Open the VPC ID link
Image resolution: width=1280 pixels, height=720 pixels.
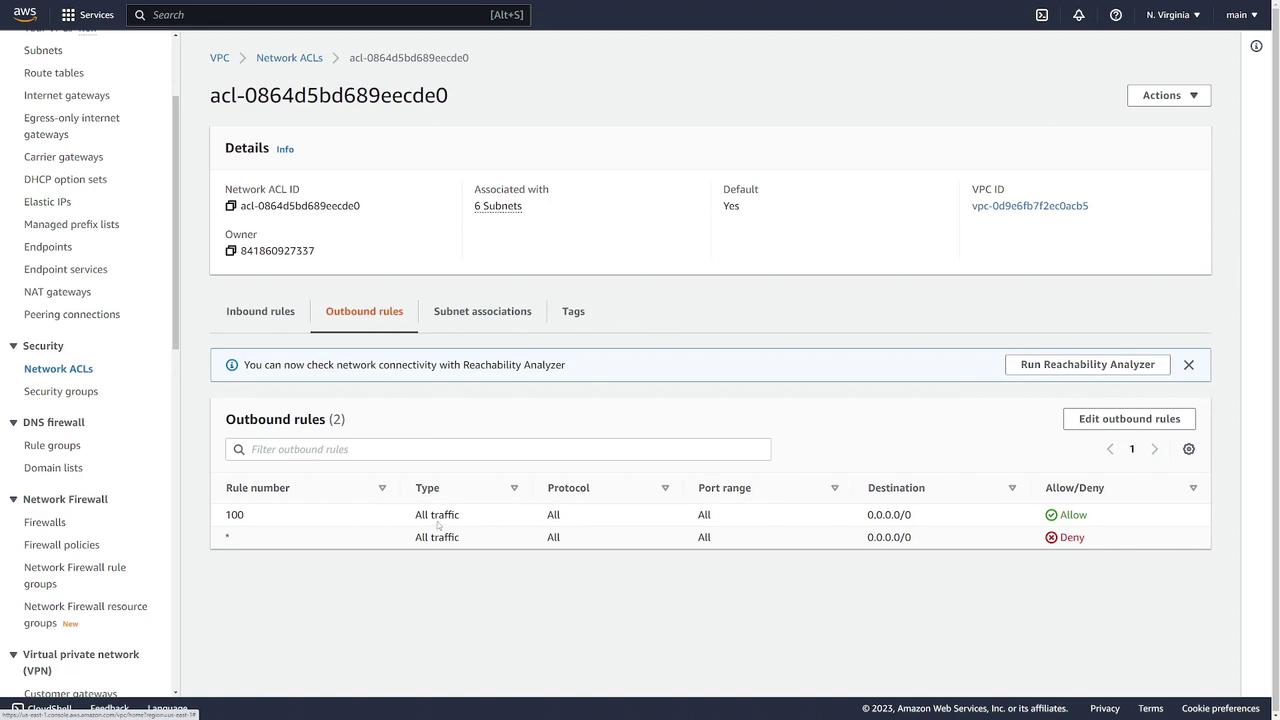pos(1029,206)
